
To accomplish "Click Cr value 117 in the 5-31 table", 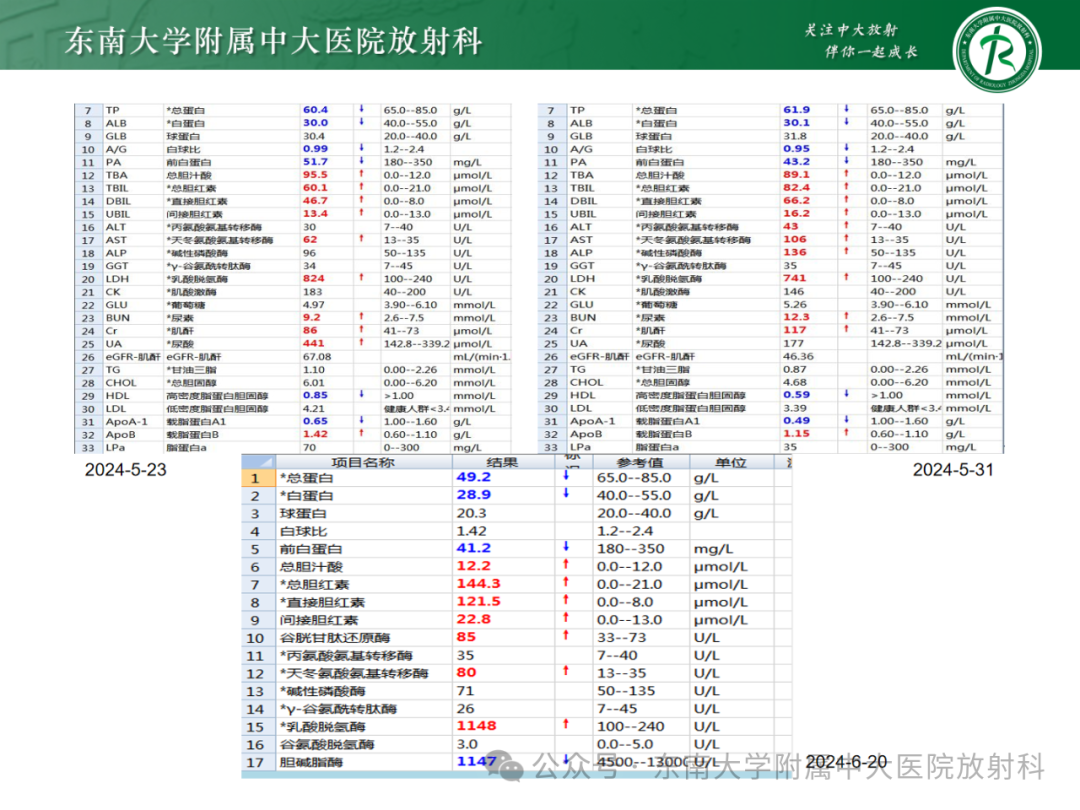I will pos(794,330).
